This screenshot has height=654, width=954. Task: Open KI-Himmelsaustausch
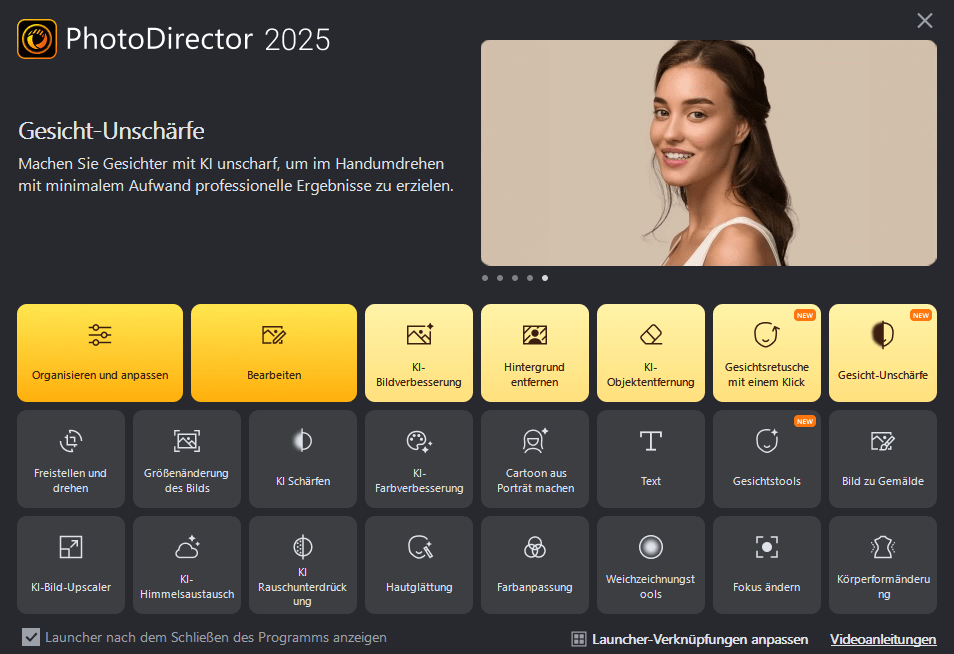click(x=186, y=564)
